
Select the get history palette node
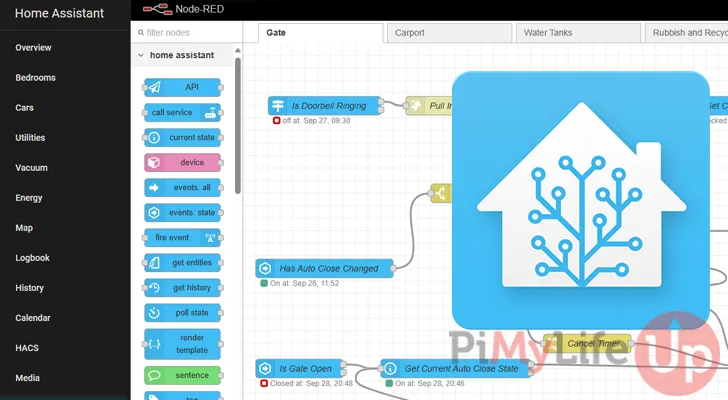point(182,288)
